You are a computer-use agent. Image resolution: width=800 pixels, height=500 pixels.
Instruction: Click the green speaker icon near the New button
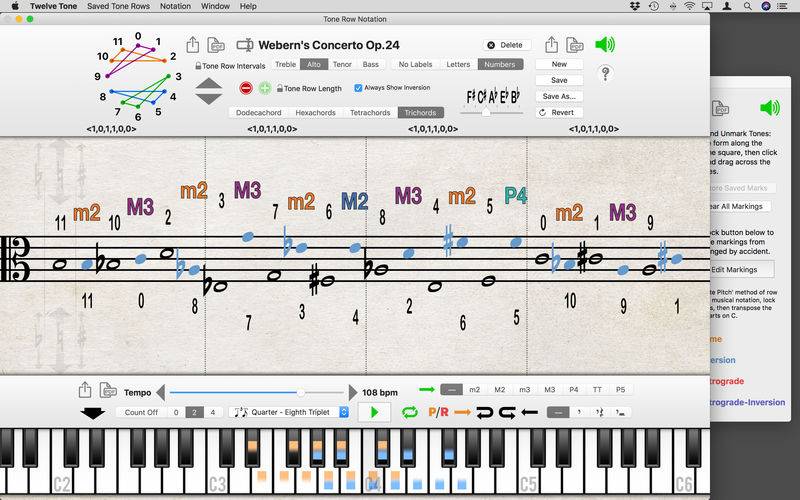click(x=605, y=44)
